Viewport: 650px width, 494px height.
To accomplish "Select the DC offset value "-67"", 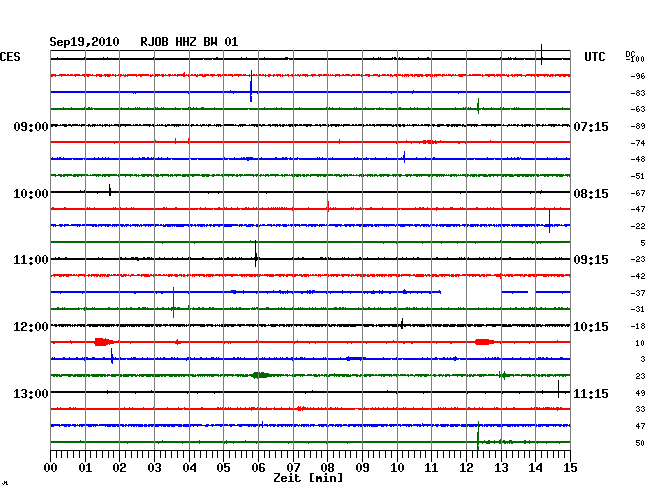I will point(638,193).
